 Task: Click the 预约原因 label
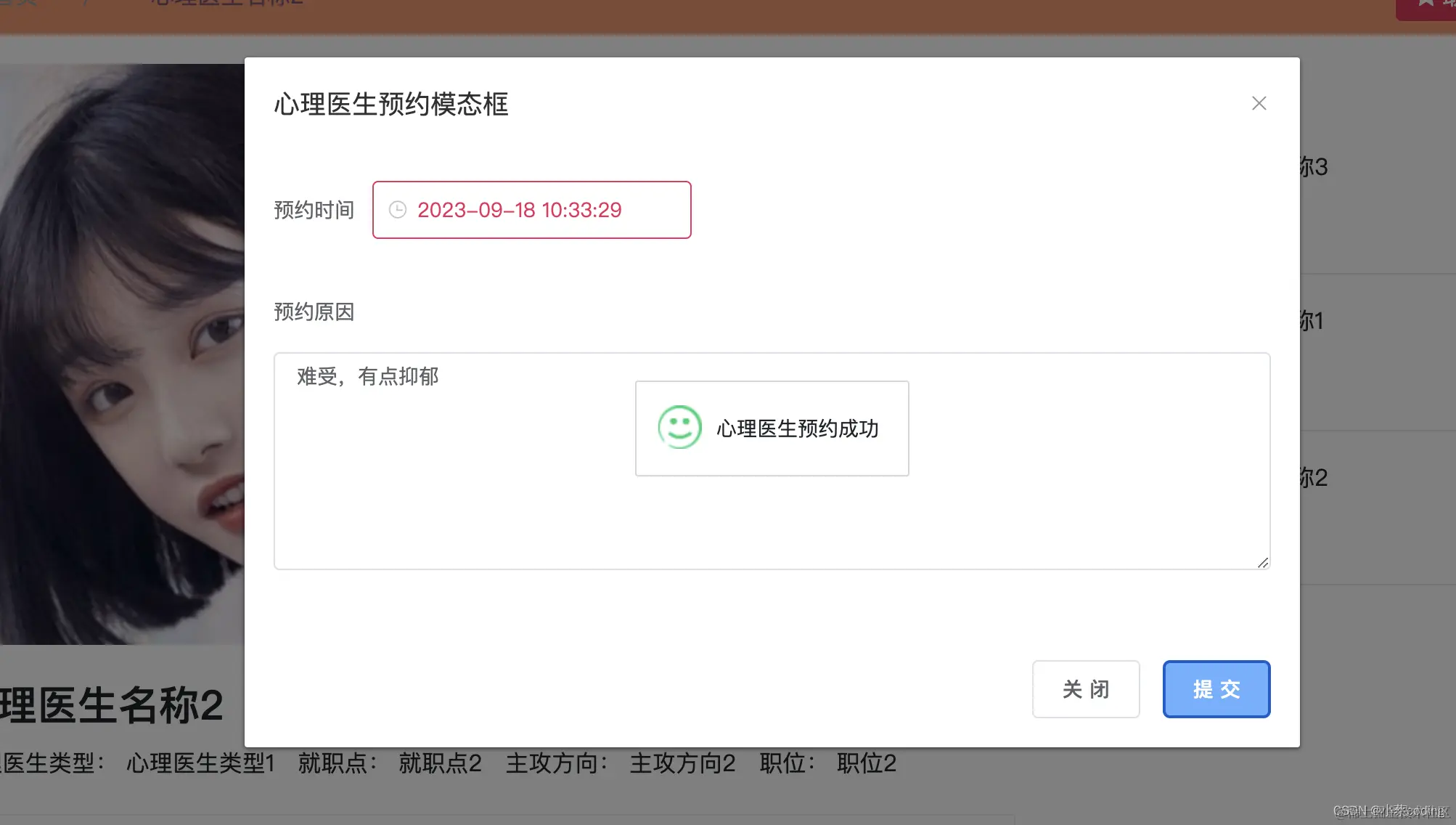tap(314, 312)
